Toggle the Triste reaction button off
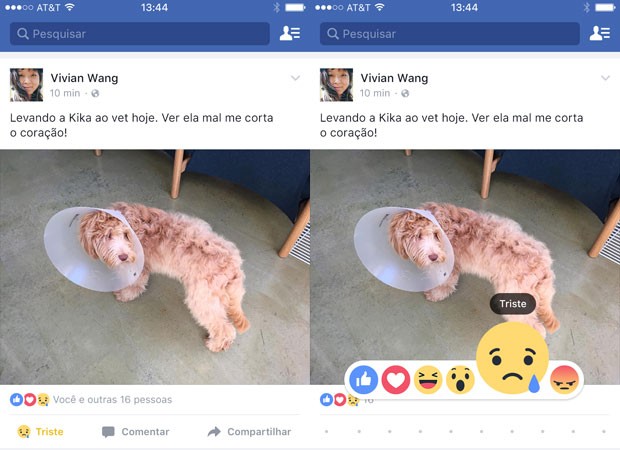 pyautogui.click(x=40, y=431)
